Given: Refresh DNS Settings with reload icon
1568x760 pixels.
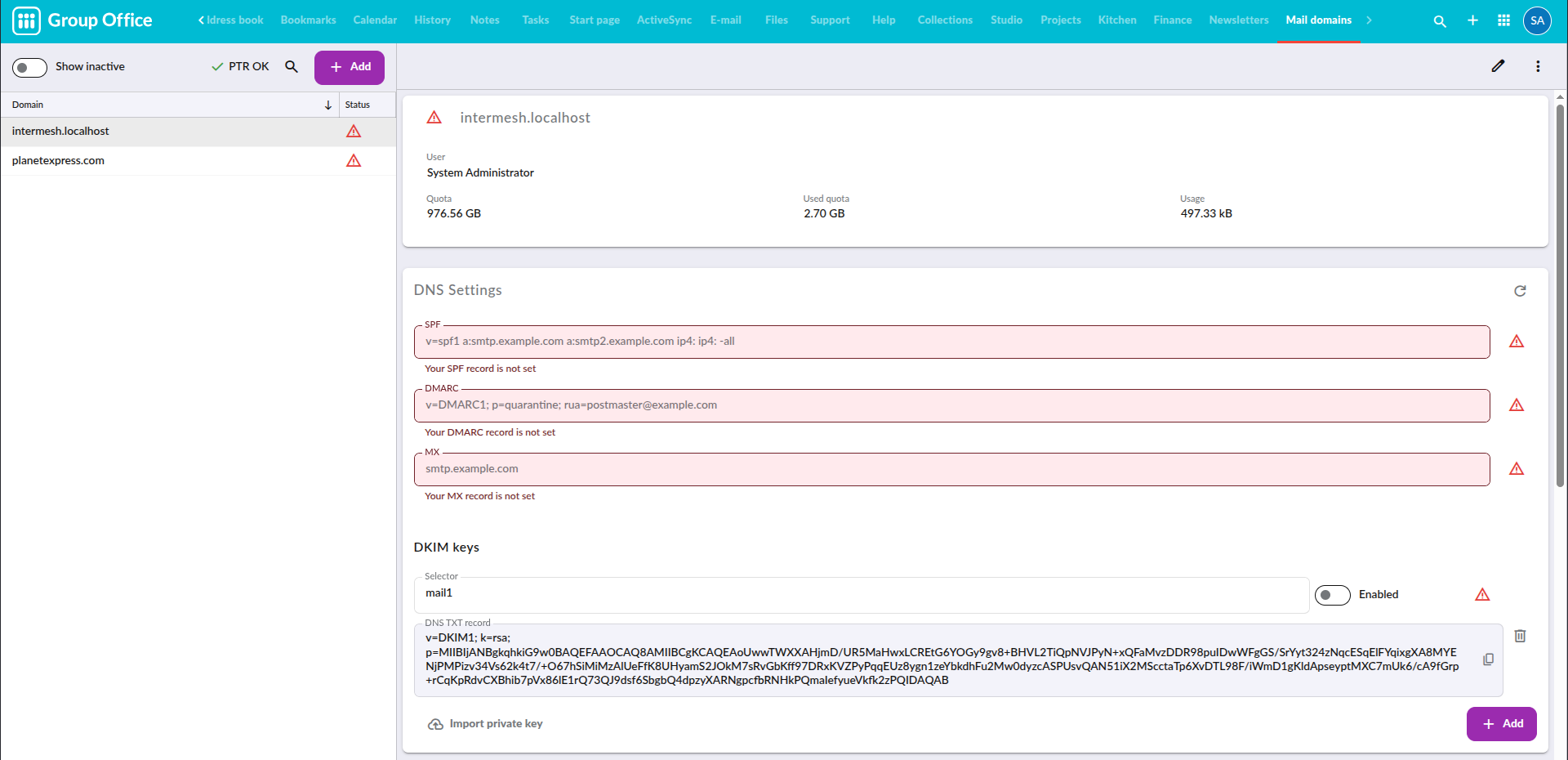Looking at the screenshot, I should tap(1520, 291).
